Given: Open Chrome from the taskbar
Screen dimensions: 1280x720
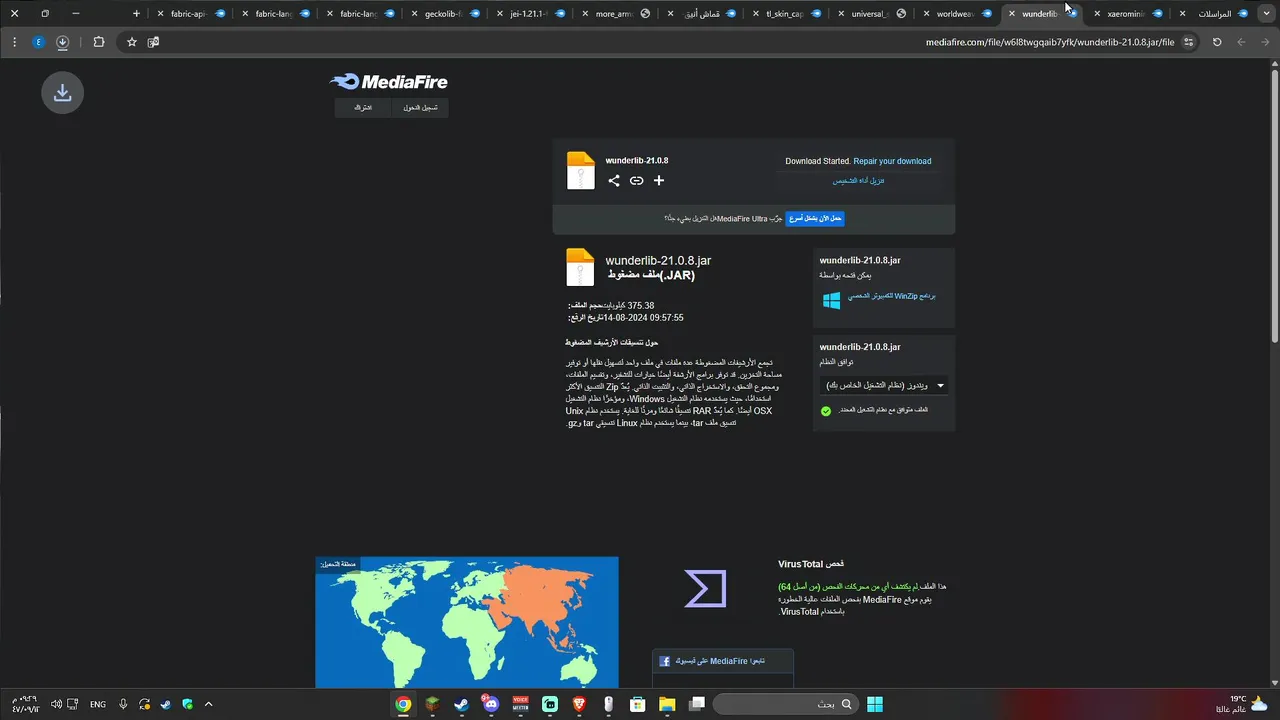Looking at the screenshot, I should click(403, 704).
